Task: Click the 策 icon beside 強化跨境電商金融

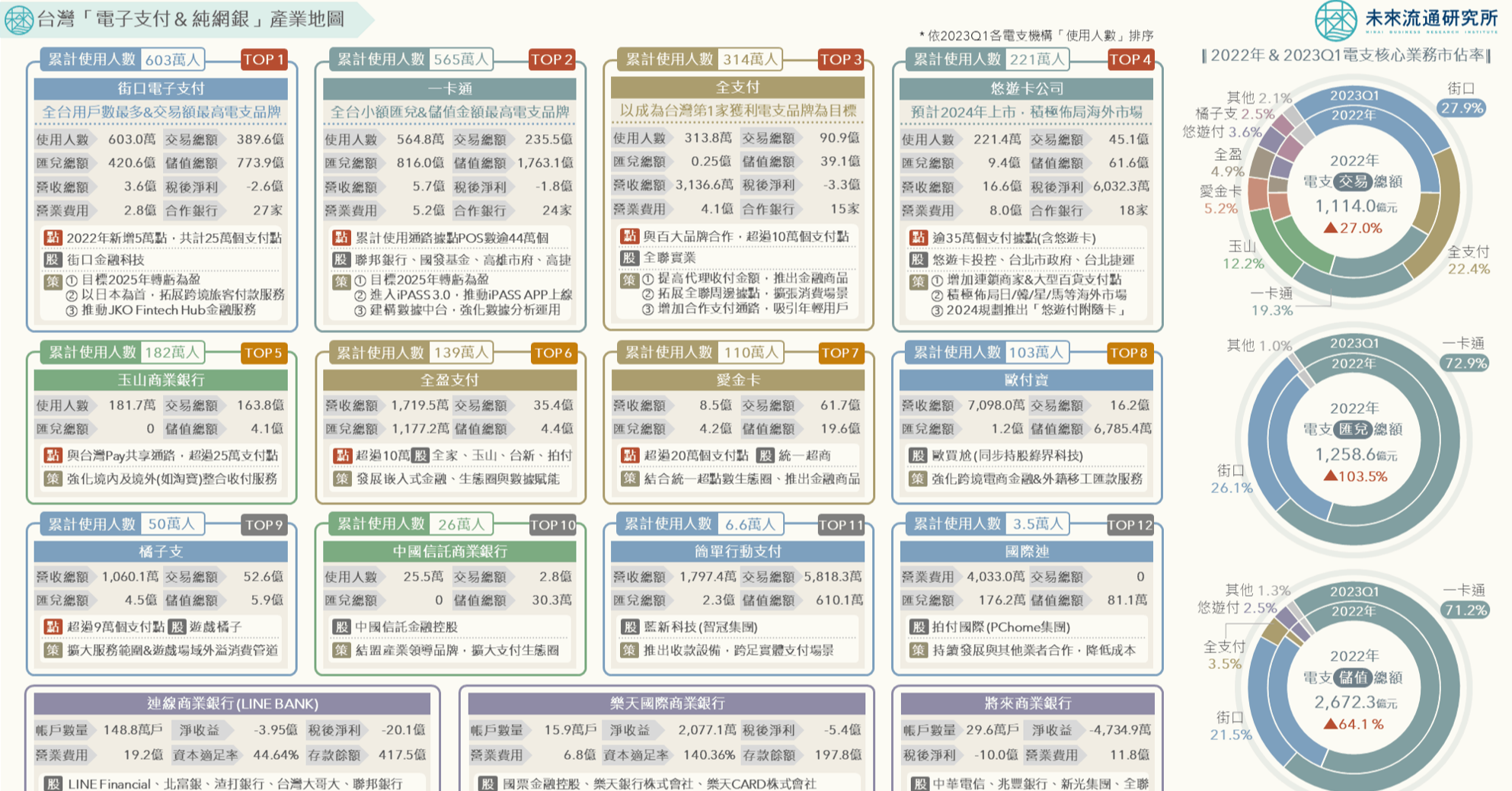Action: click(x=919, y=479)
